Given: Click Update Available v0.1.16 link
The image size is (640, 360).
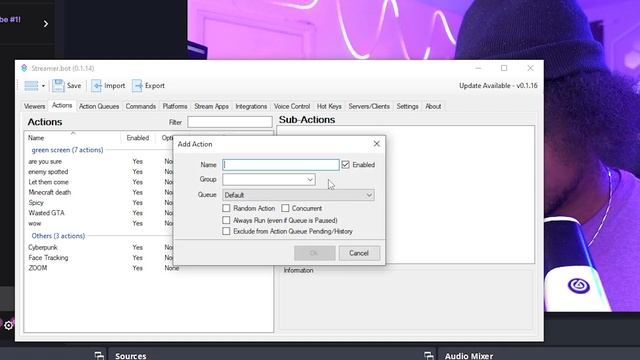Looking at the screenshot, I should pyautogui.click(x=498, y=86).
